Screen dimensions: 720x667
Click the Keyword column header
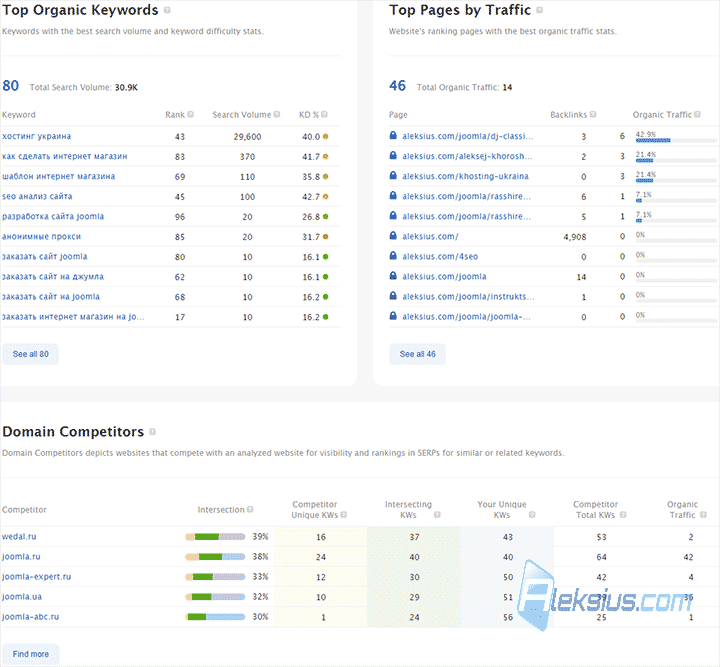(19, 115)
